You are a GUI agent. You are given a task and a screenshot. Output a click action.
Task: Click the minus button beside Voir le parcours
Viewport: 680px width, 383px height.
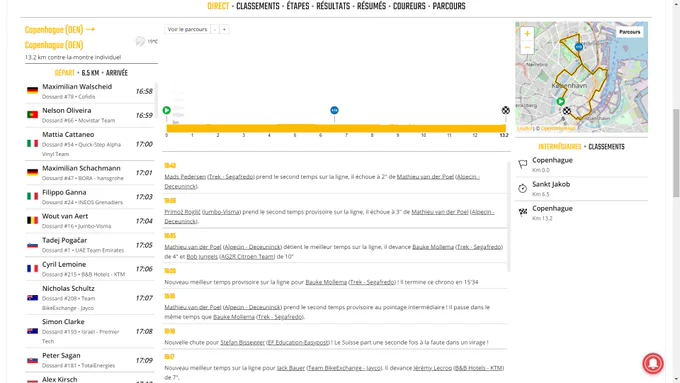215,29
